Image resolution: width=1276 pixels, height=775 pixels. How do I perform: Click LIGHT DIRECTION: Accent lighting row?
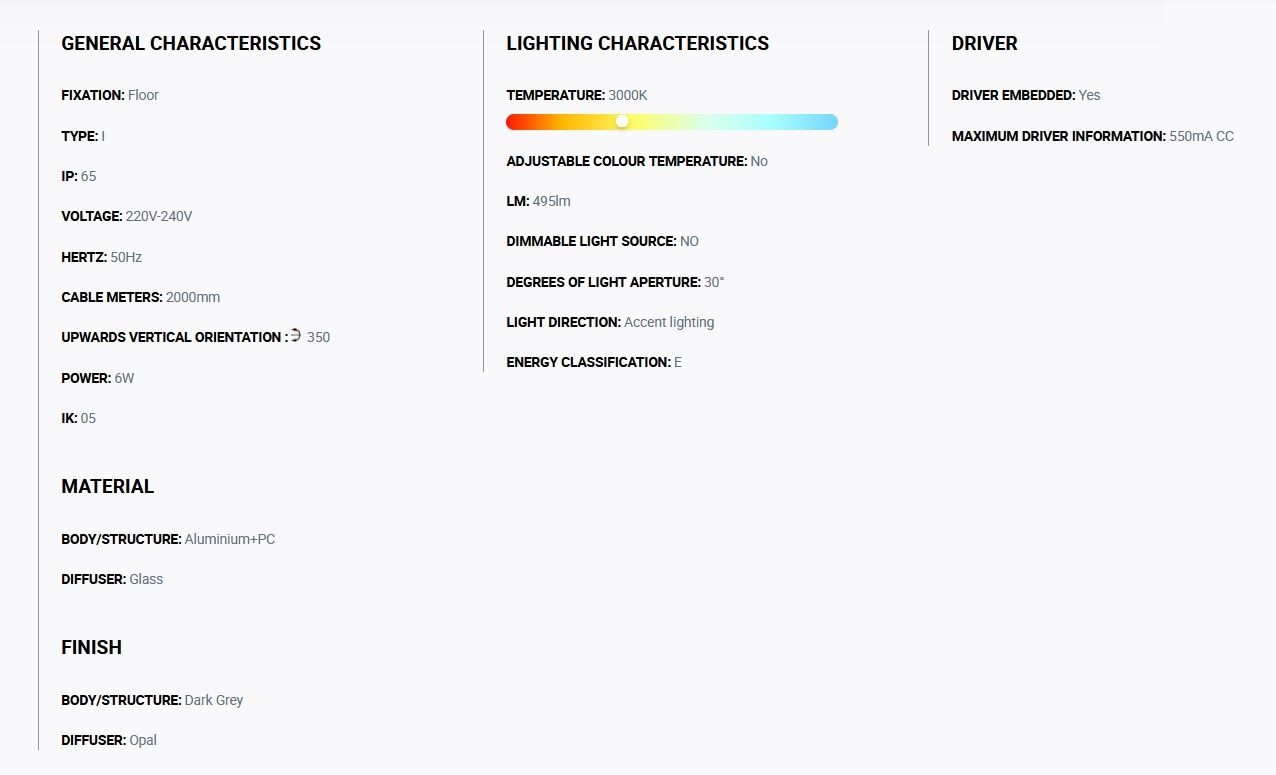[x=610, y=322]
